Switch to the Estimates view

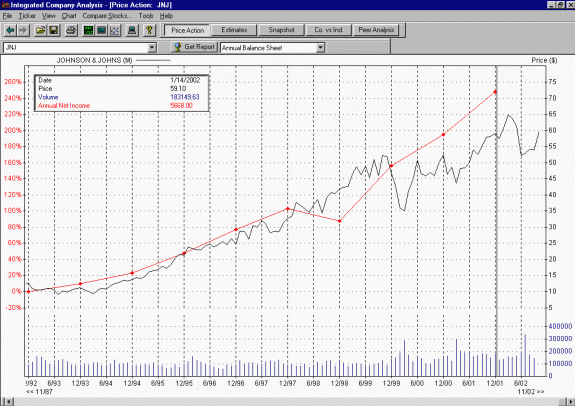[x=234, y=30]
